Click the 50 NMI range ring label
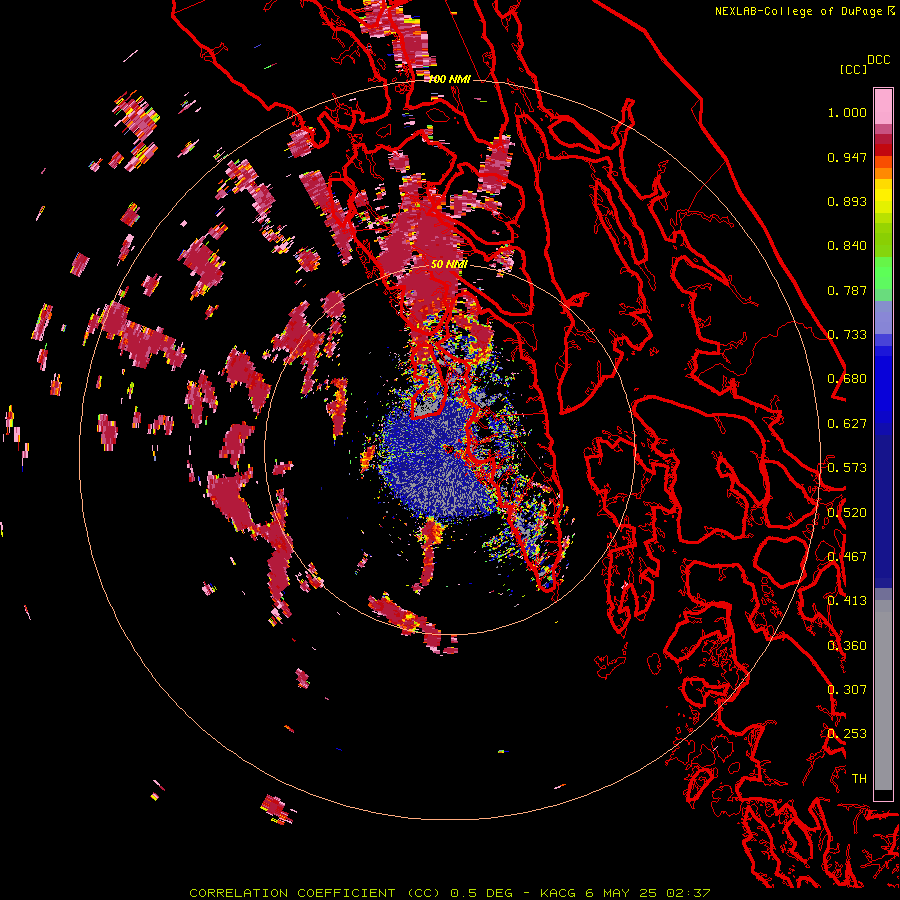 pyautogui.click(x=449, y=264)
